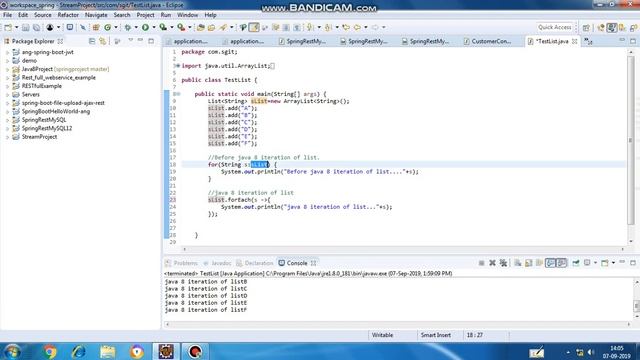Click Remove All Terminated Launches icon
This screenshot has width=640, height=360.
click(x=503, y=263)
